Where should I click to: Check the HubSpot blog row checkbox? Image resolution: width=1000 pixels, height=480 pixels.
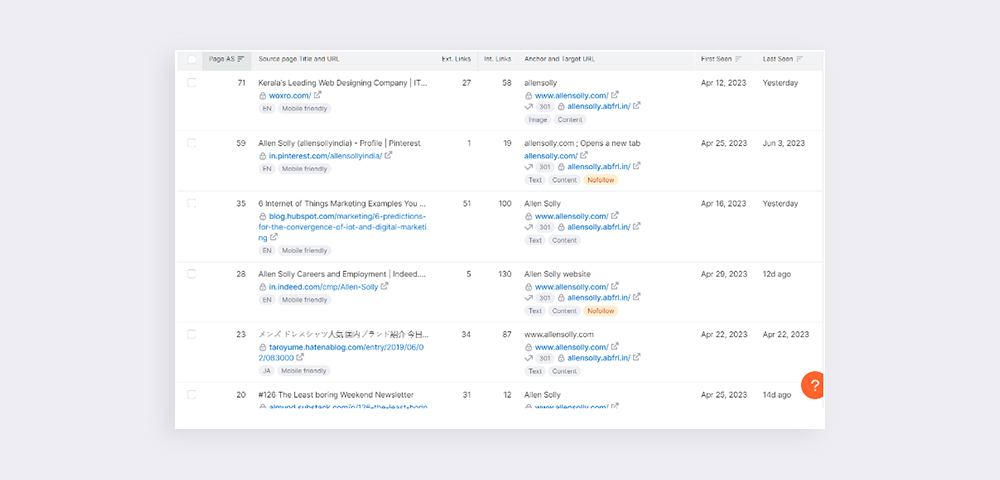191,204
